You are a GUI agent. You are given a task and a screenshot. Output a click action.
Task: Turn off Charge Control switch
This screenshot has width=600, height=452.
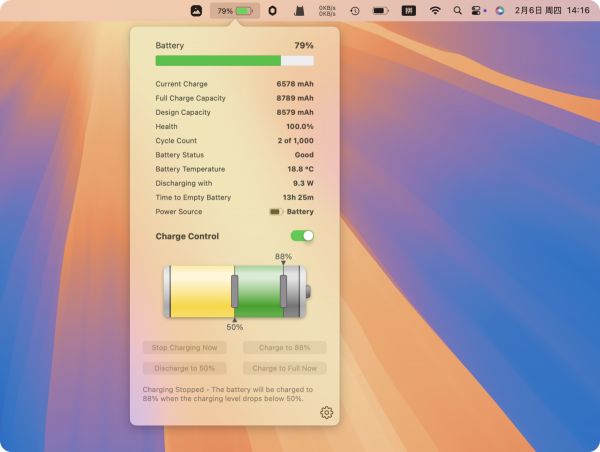point(302,236)
